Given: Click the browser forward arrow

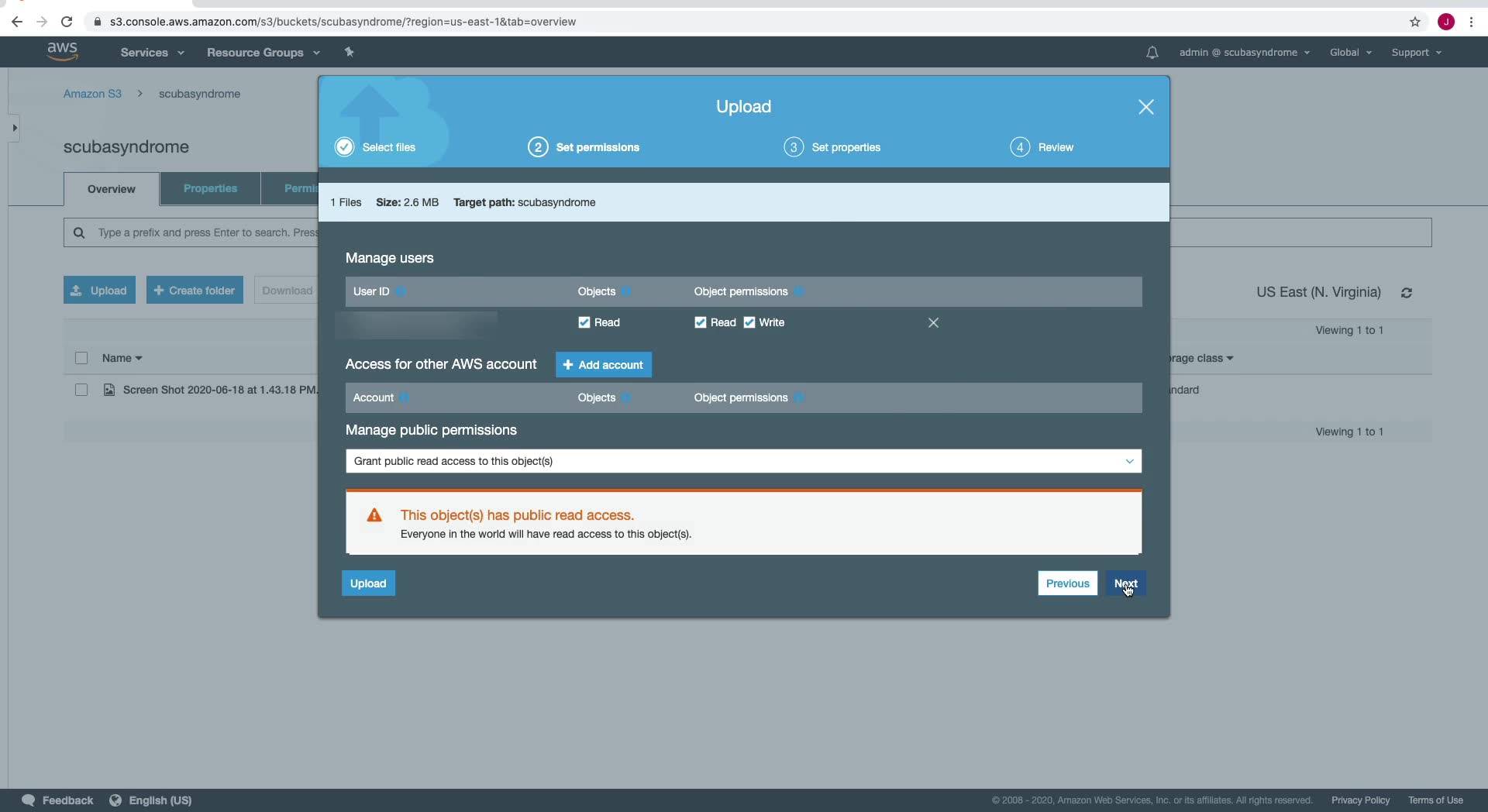Looking at the screenshot, I should (42, 22).
